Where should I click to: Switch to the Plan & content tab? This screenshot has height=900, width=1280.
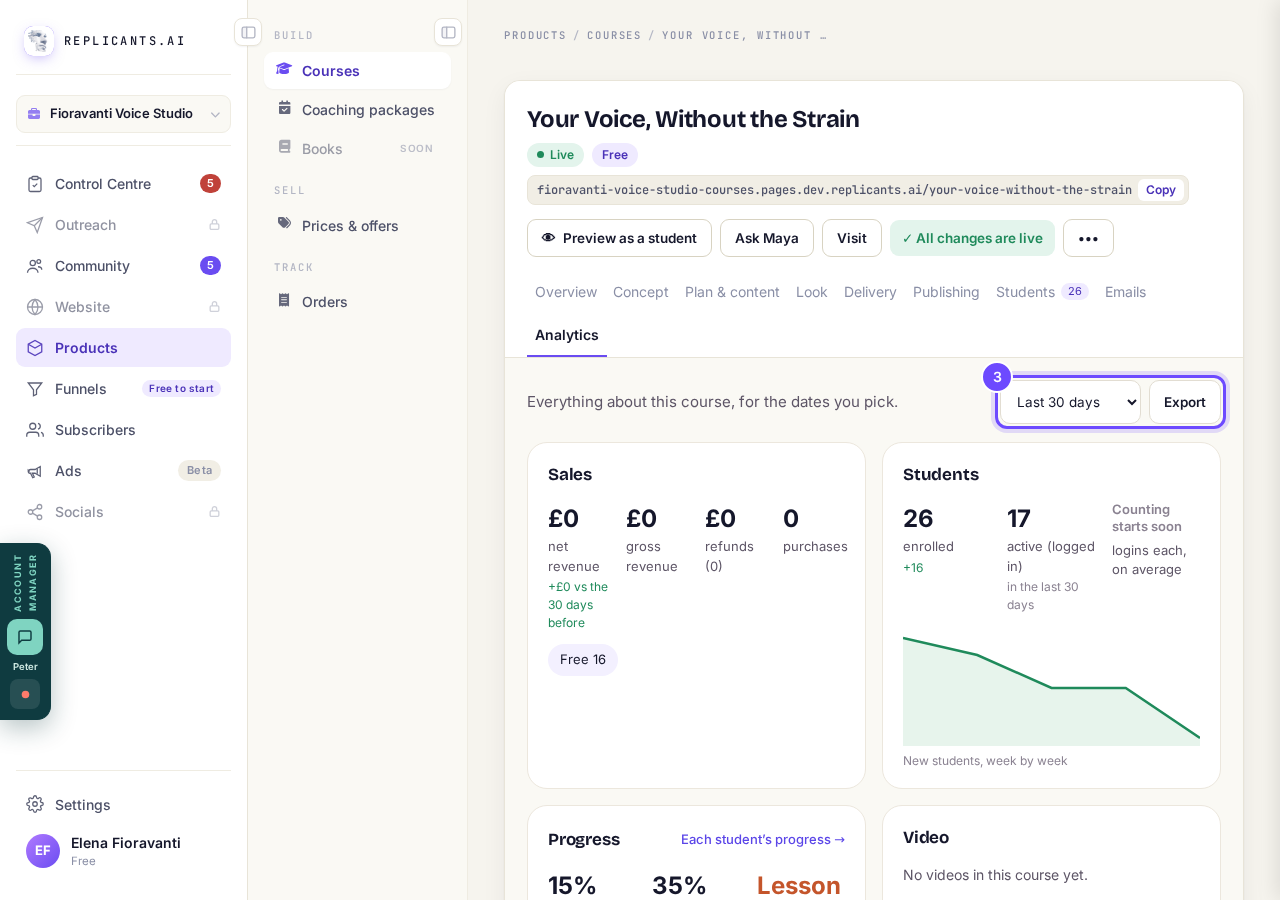pyautogui.click(x=732, y=292)
